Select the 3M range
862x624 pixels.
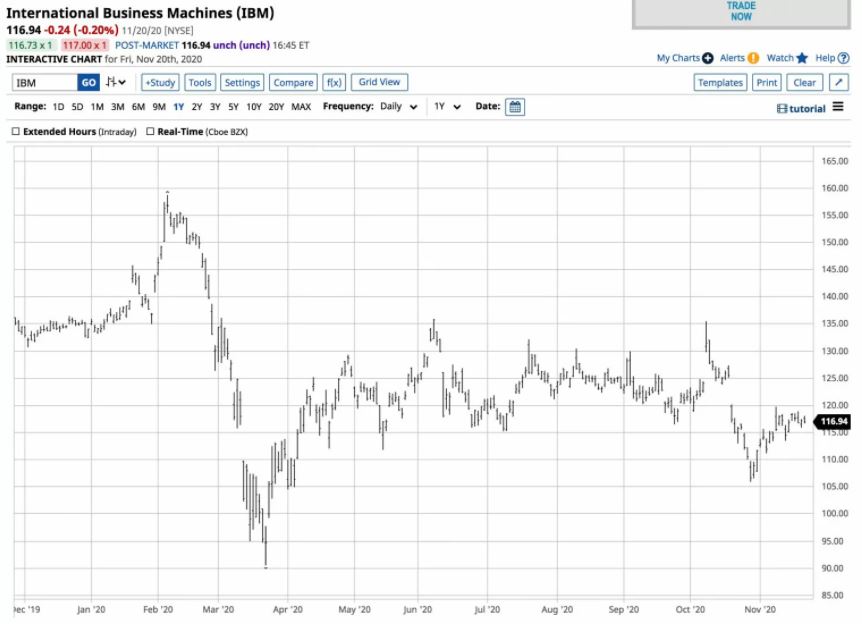coord(118,107)
